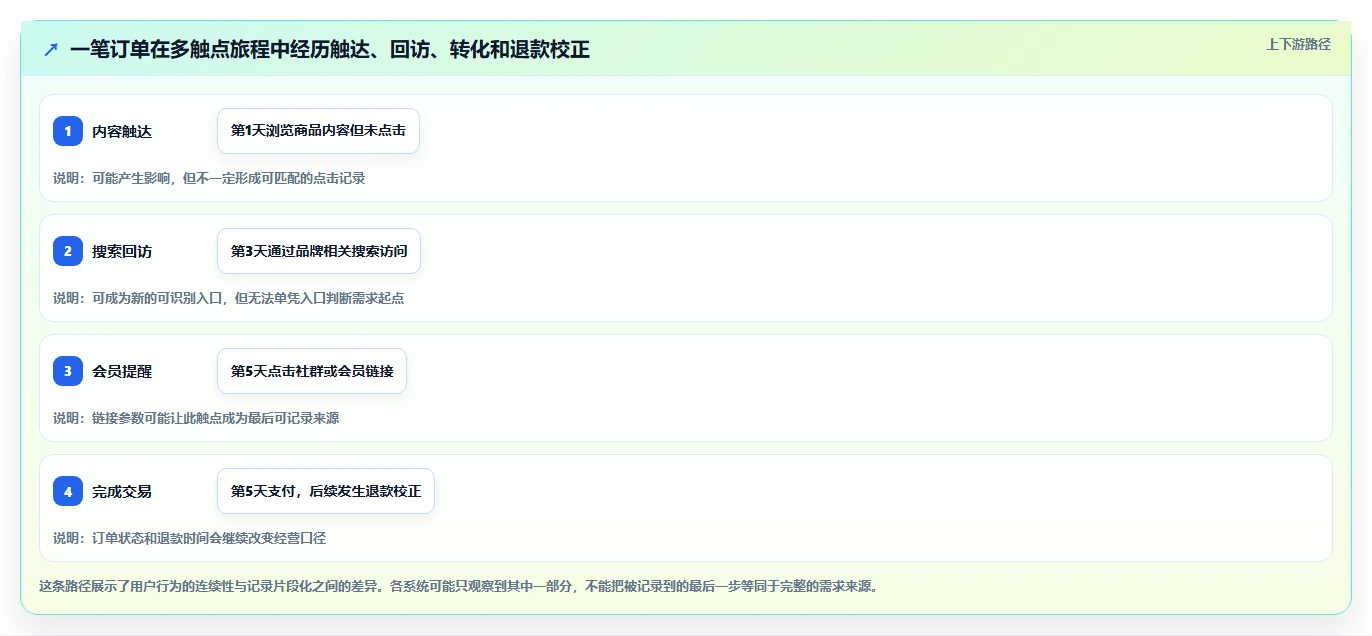Click the 搜索回访 step title
Viewport: 1372px width, 636px height.
click(x=122, y=252)
